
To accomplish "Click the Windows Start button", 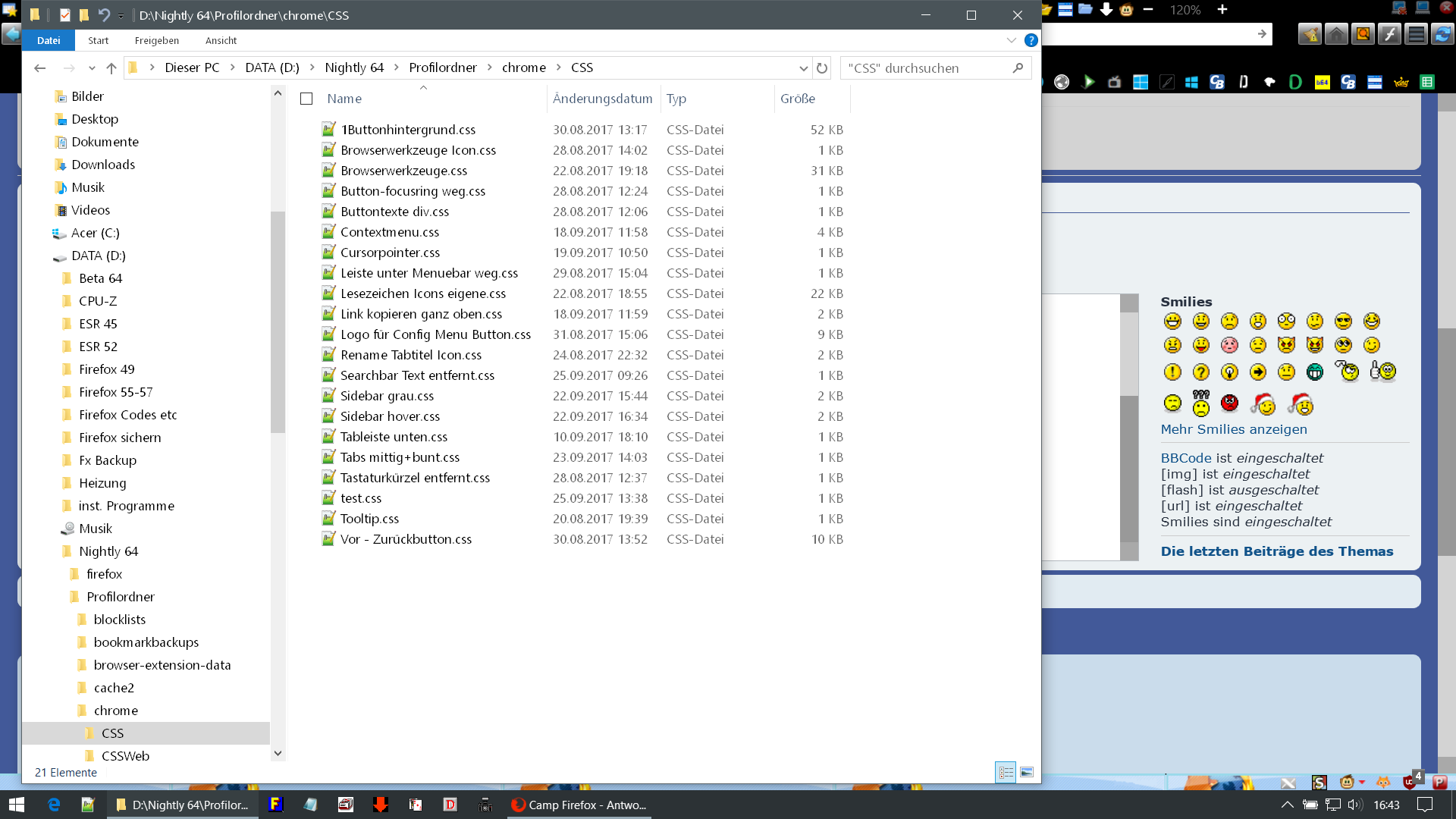I will 16,805.
